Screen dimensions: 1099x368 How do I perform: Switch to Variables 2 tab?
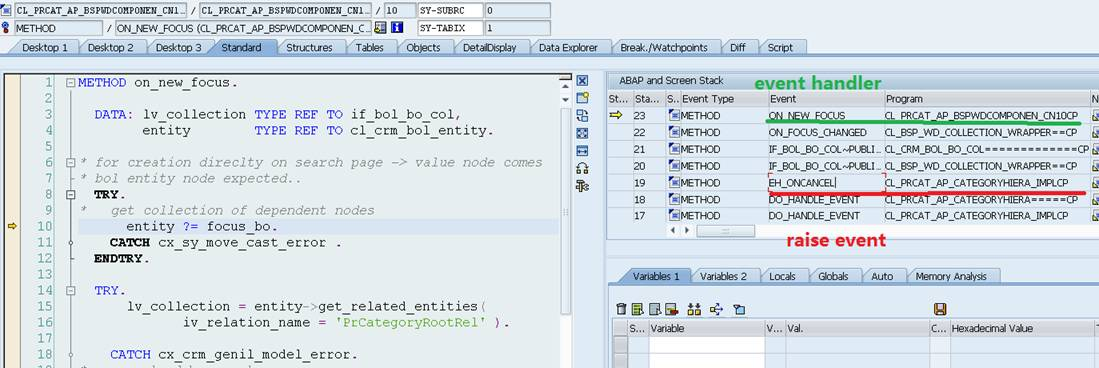pos(723,276)
